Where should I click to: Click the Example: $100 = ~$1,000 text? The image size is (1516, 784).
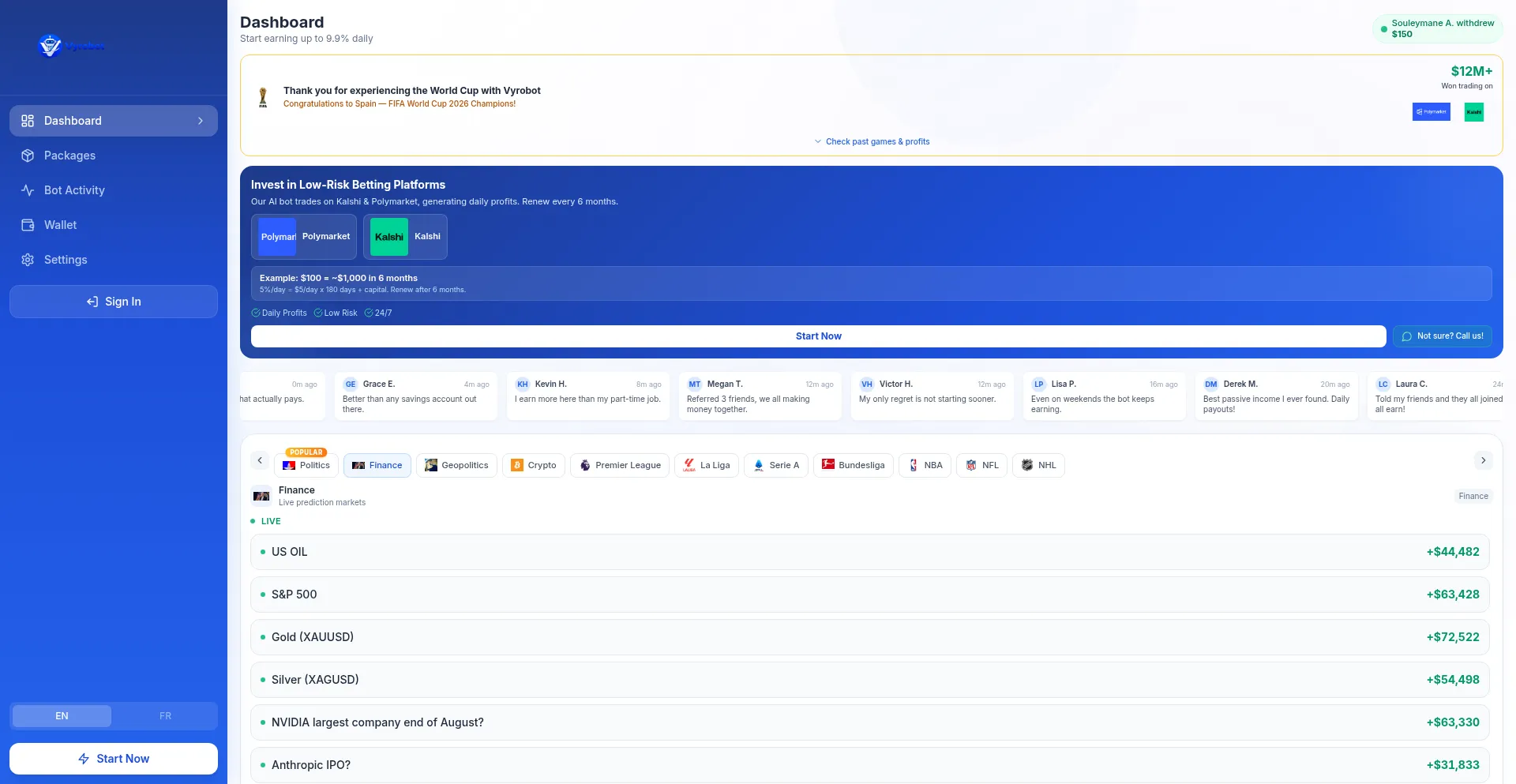pos(339,278)
